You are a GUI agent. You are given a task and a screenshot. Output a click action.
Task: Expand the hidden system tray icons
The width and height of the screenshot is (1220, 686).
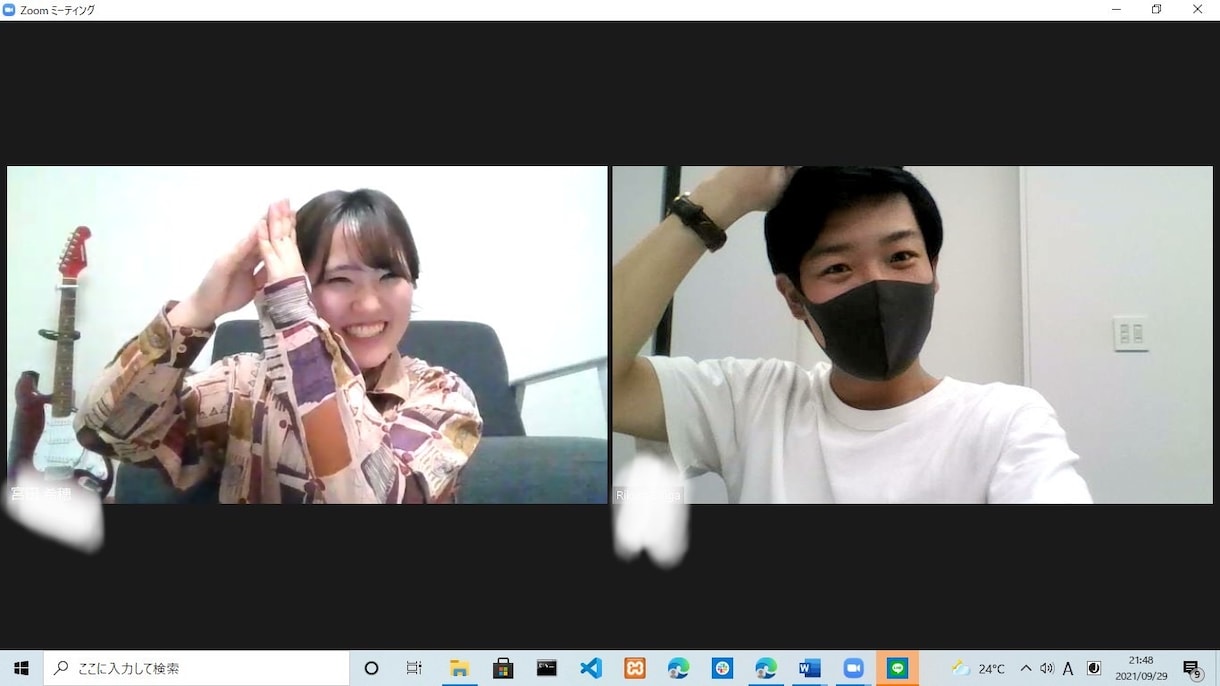[x=1026, y=668]
